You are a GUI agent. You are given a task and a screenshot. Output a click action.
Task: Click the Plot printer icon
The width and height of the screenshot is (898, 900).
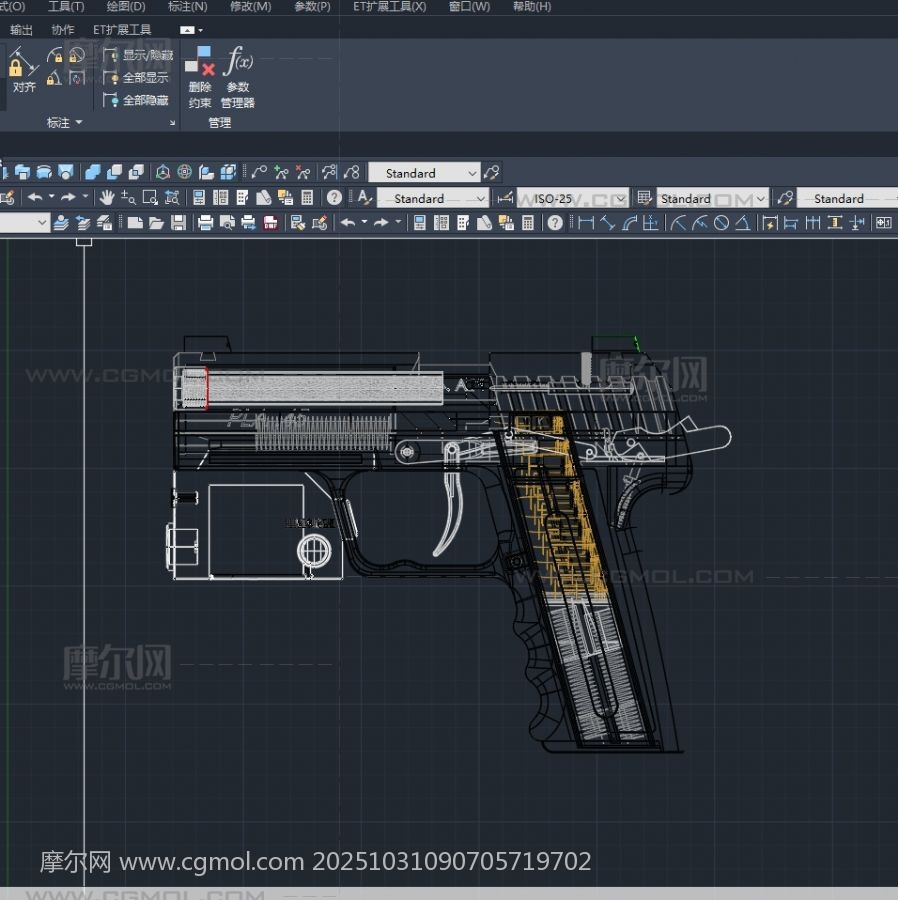click(206, 223)
